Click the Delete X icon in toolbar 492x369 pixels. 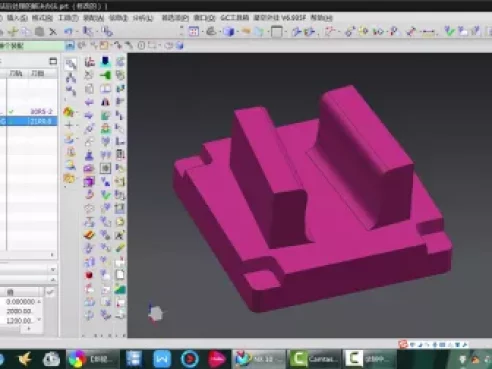(x=53, y=32)
